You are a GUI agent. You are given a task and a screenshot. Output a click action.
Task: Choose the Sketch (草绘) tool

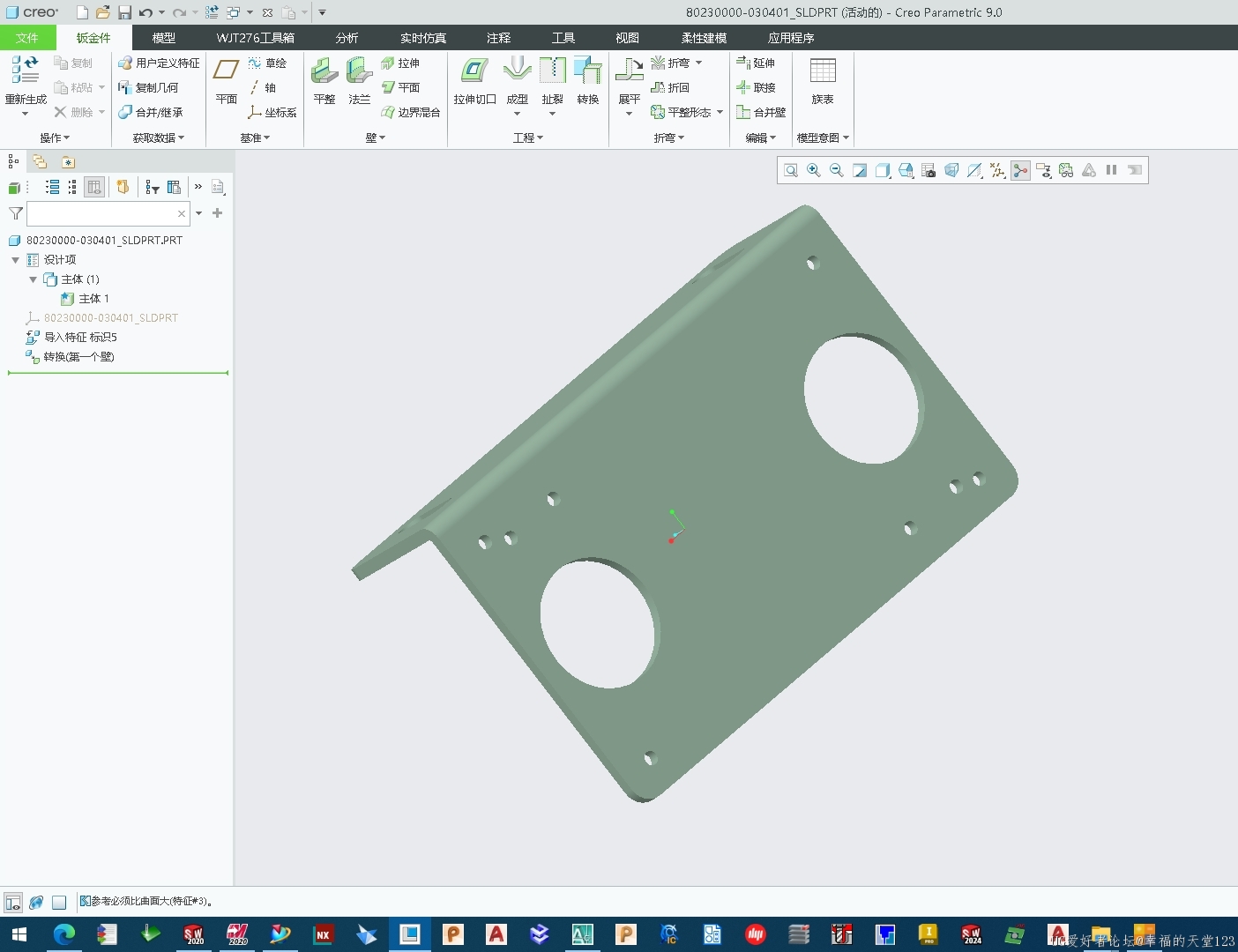pos(267,63)
